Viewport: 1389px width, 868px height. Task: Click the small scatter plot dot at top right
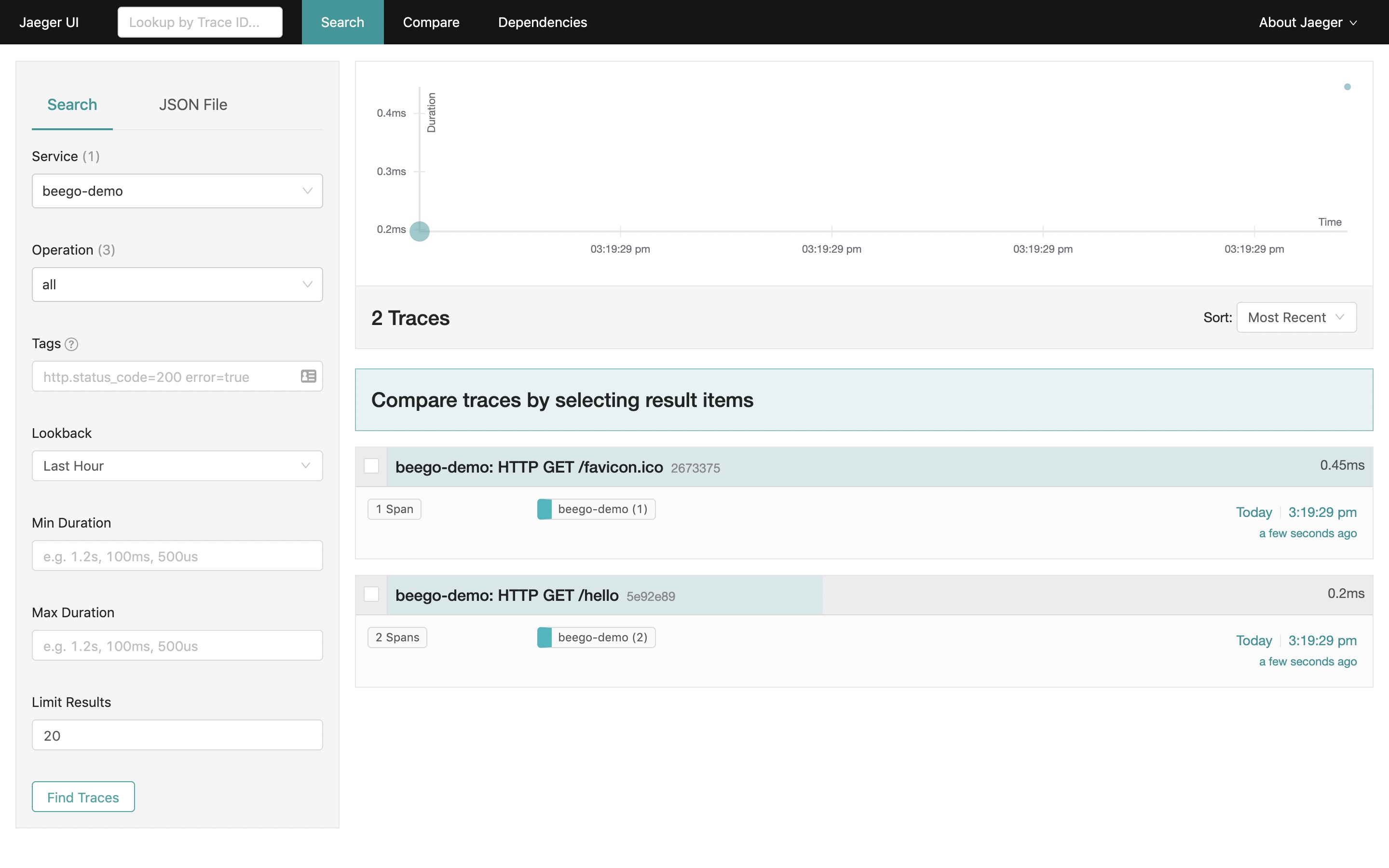pyautogui.click(x=1347, y=87)
